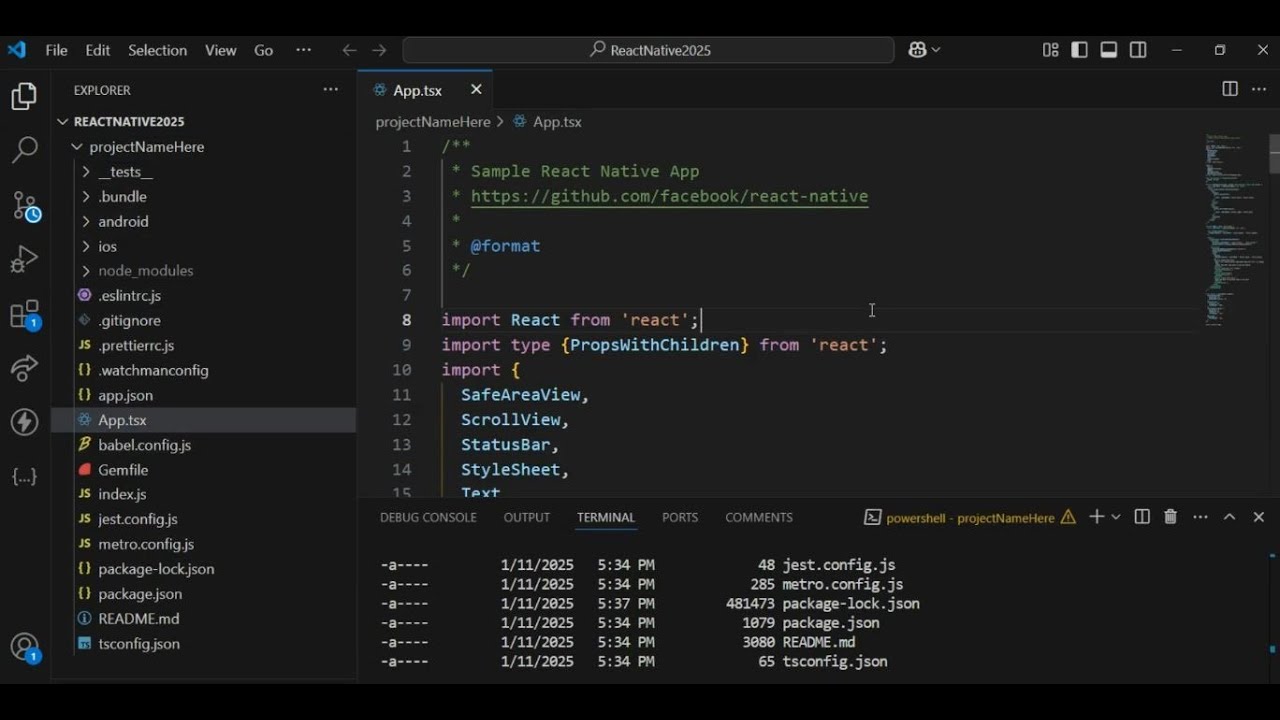Open the Accounts icon in activity bar

[x=25, y=648]
